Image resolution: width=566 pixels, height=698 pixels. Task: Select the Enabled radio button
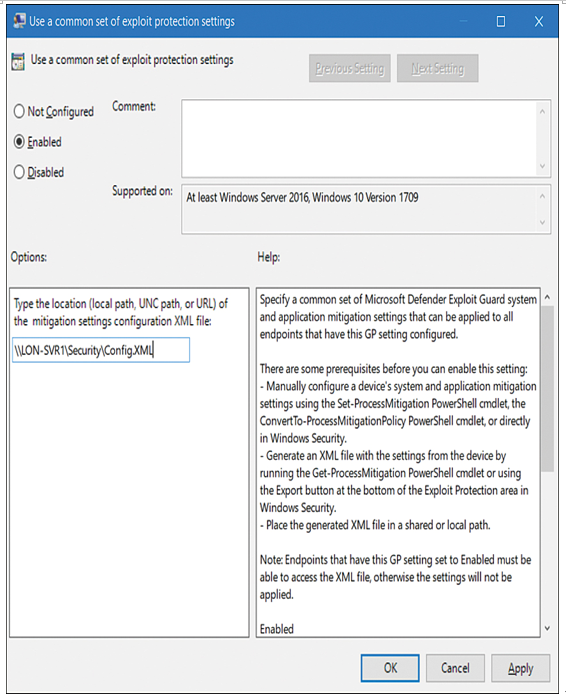[x=19, y=142]
